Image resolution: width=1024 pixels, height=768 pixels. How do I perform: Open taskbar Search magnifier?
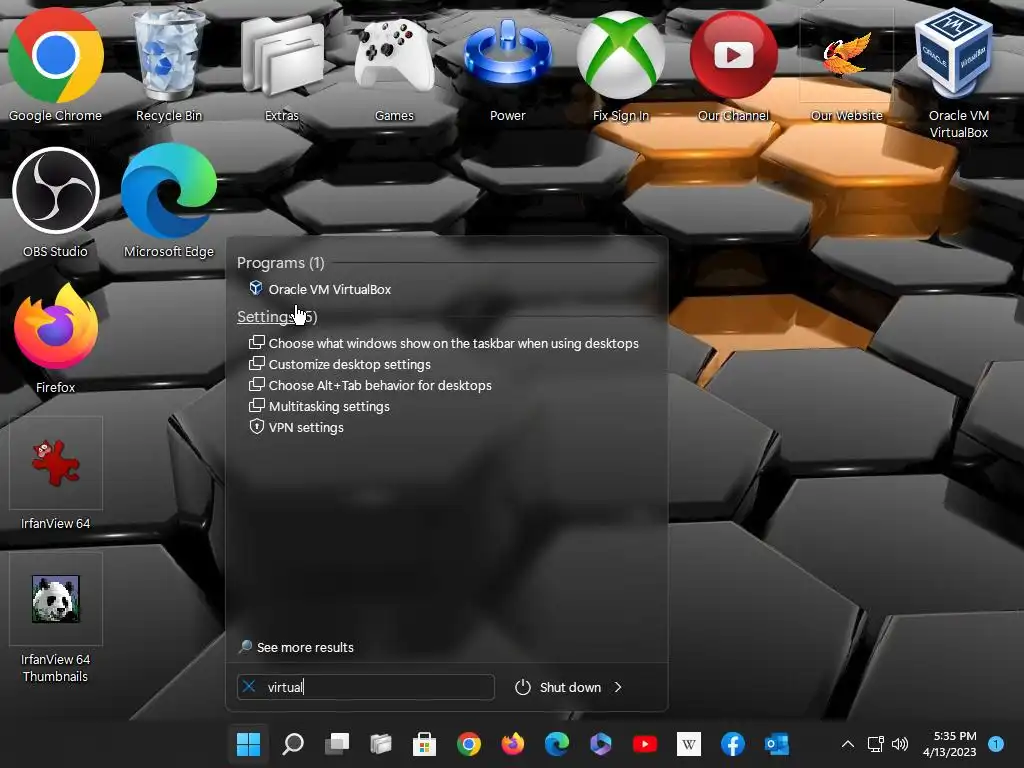click(293, 744)
